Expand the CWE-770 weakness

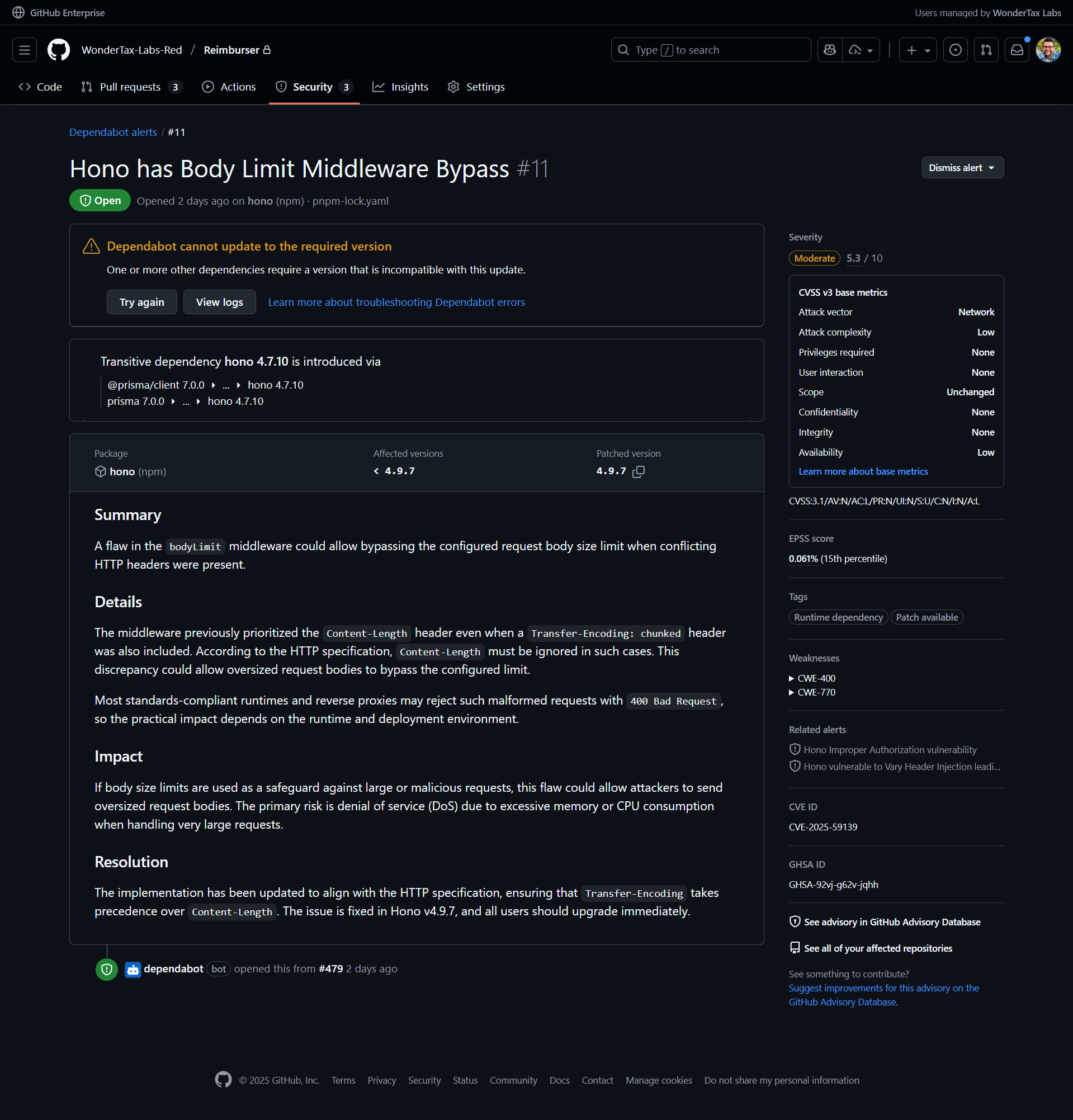click(812, 692)
